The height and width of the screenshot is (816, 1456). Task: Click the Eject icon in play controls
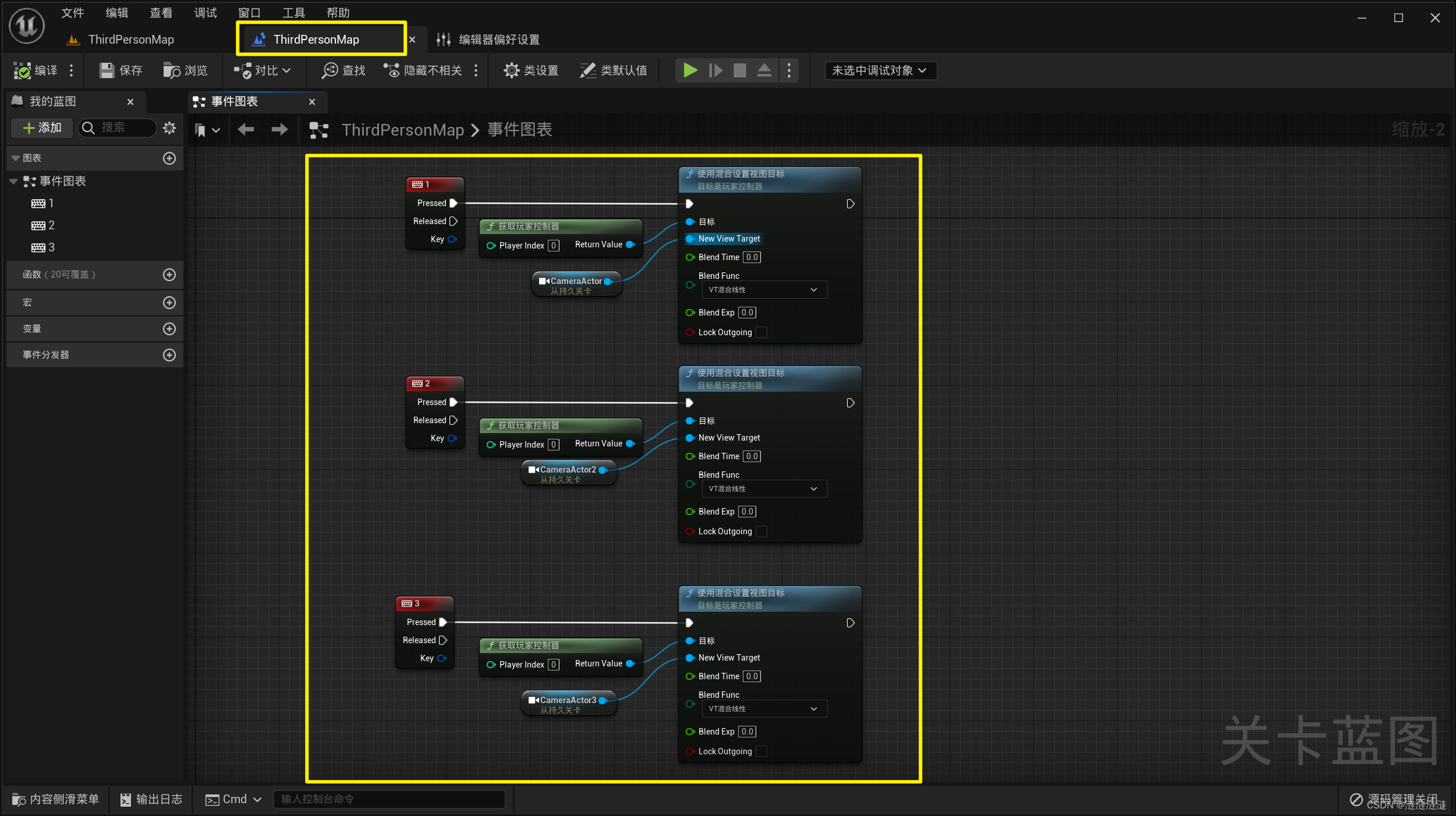tap(764, 70)
